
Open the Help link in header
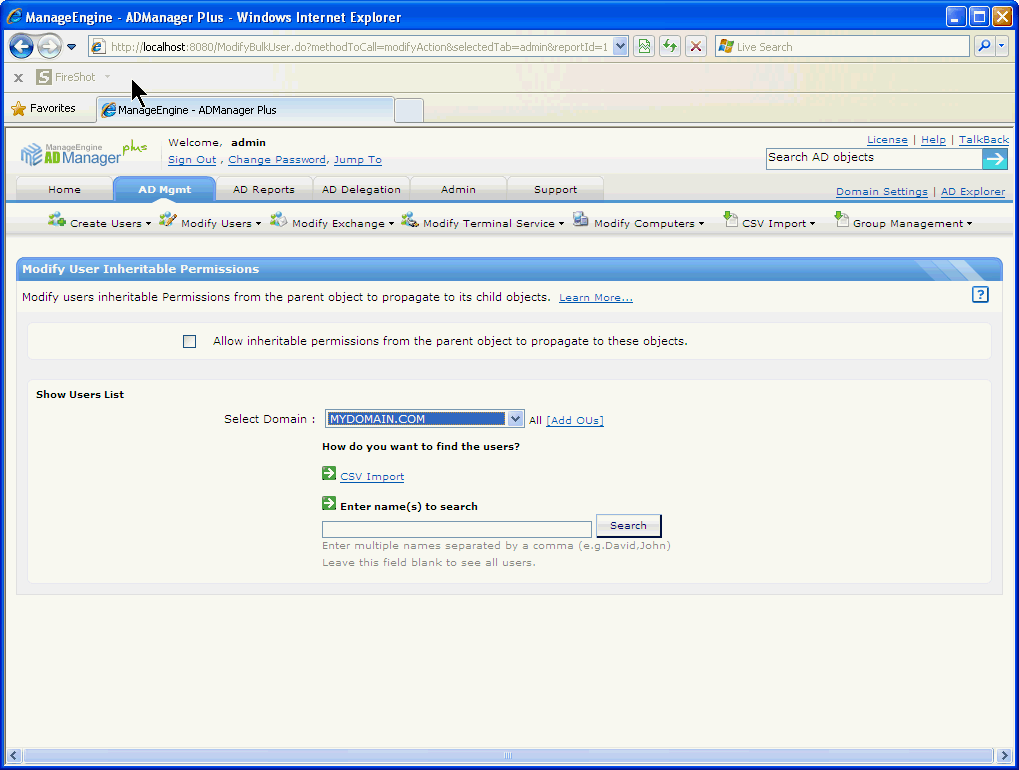pos(933,140)
